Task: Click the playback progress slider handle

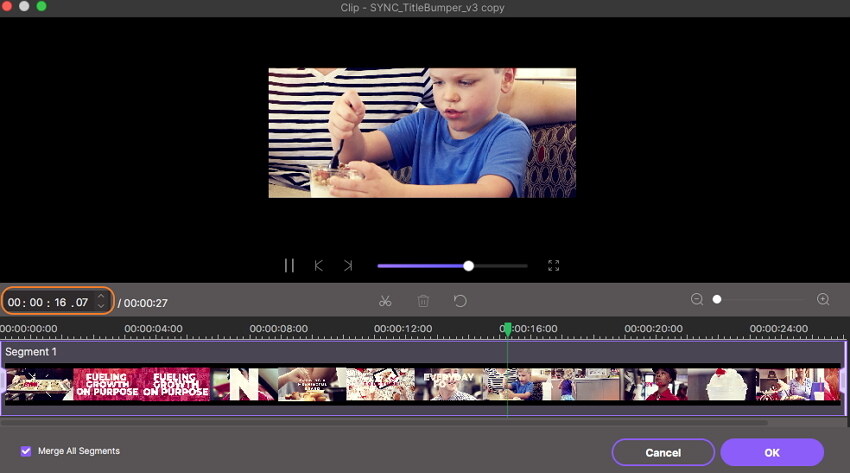Action: point(469,266)
